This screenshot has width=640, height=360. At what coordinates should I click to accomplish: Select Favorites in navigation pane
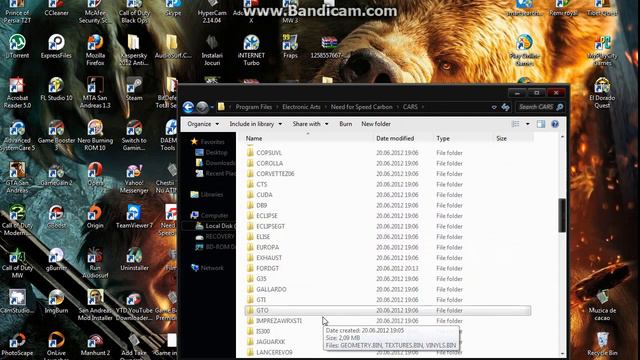(212, 142)
